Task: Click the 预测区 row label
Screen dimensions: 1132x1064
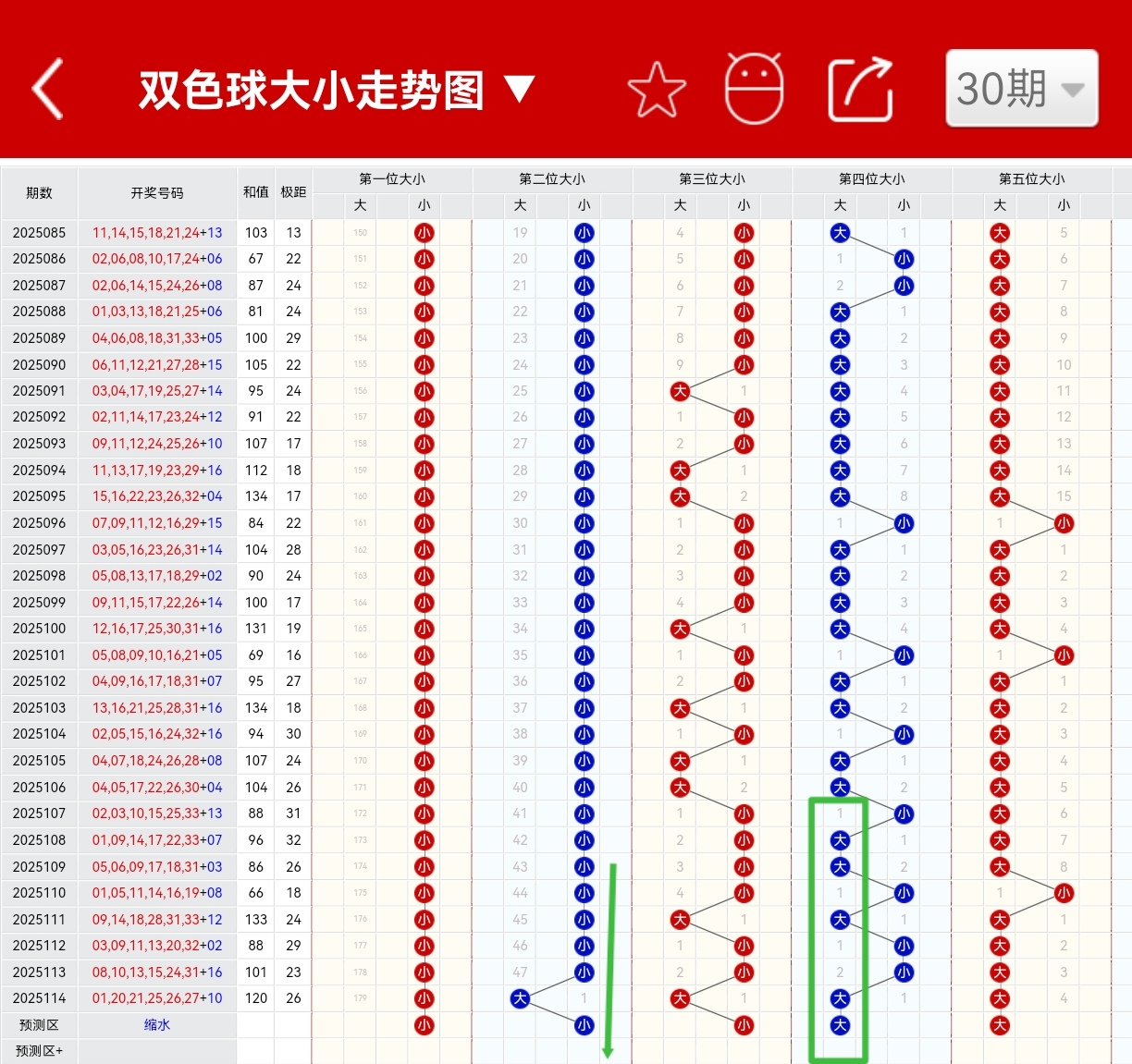Action: point(39,1025)
